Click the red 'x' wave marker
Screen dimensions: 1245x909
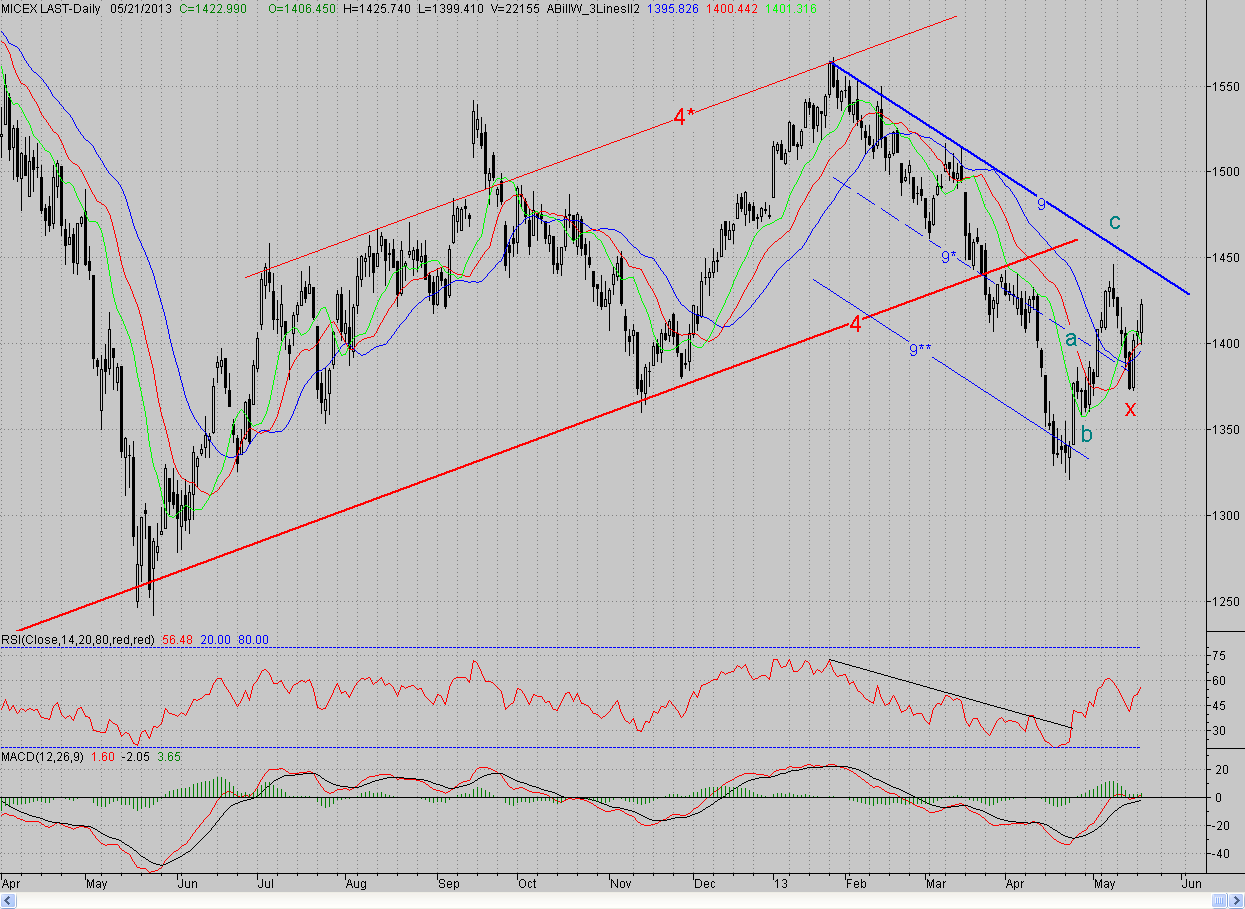pos(1130,408)
